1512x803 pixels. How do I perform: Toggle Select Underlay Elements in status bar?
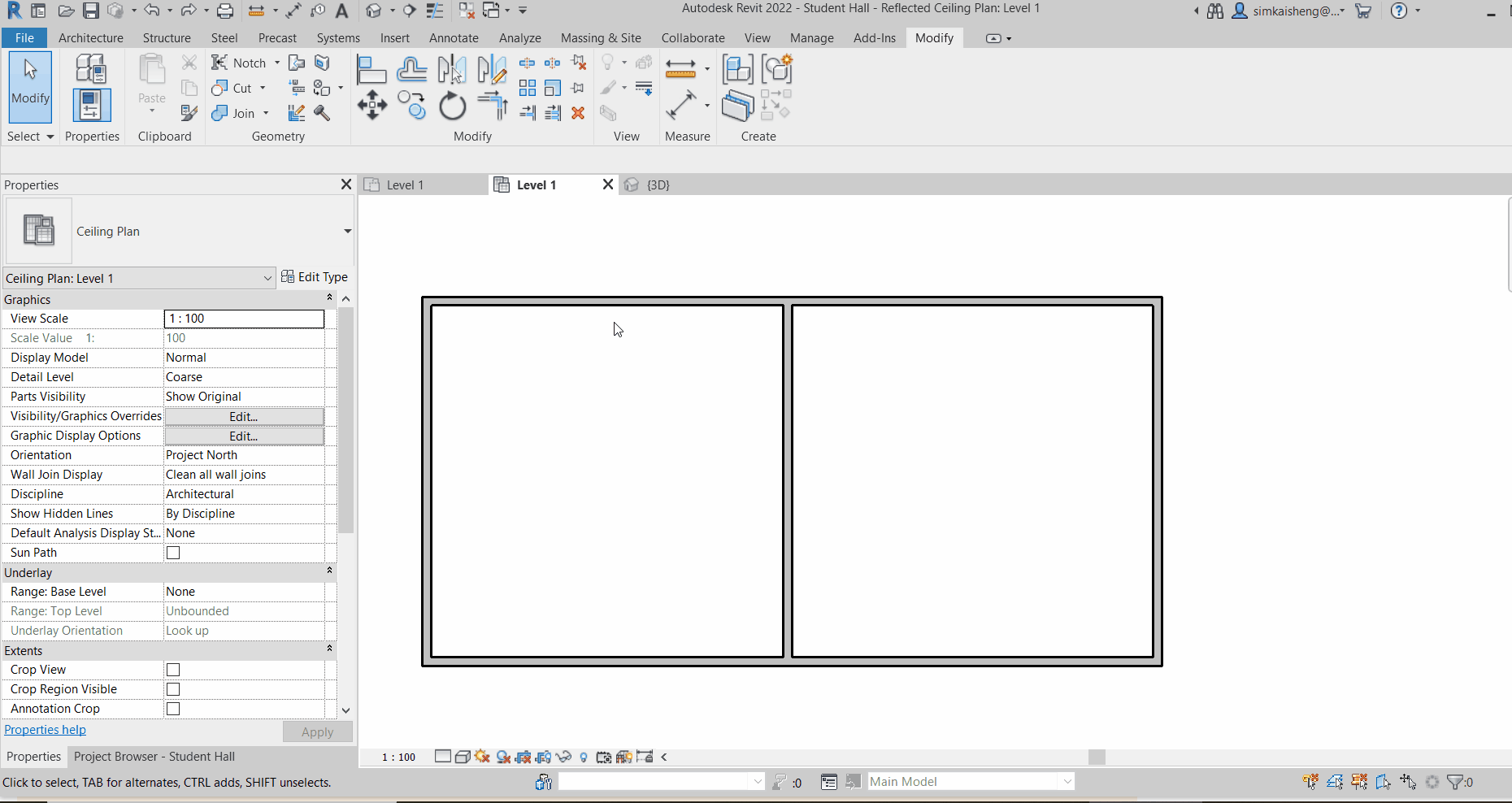[1335, 782]
